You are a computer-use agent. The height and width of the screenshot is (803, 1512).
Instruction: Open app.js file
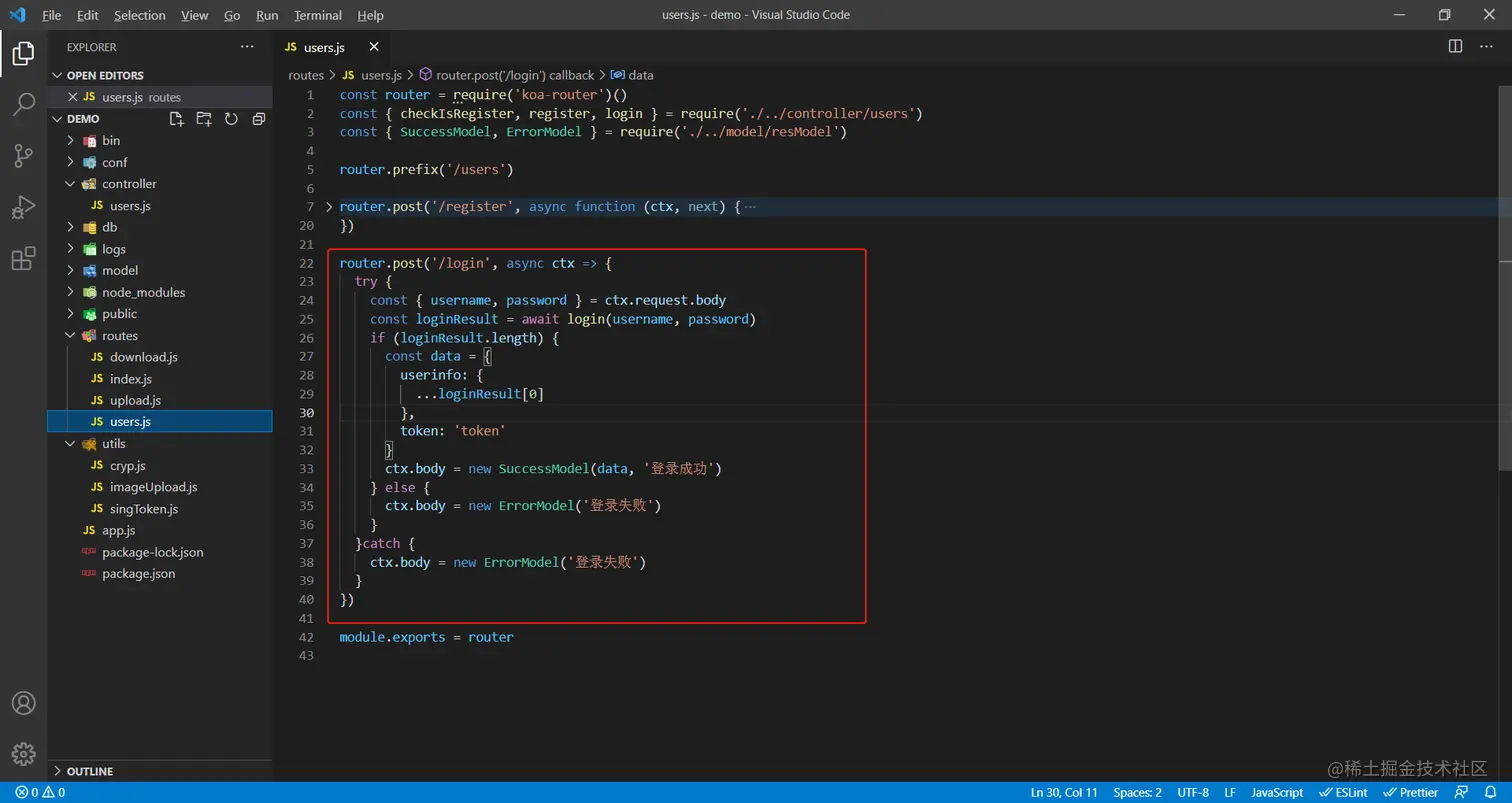click(x=118, y=530)
